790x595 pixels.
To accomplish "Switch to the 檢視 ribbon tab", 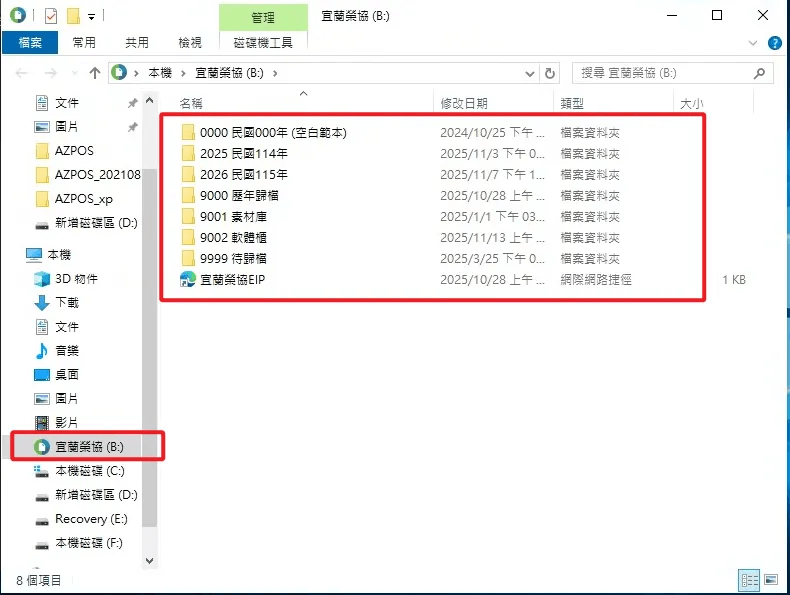I will [189, 43].
